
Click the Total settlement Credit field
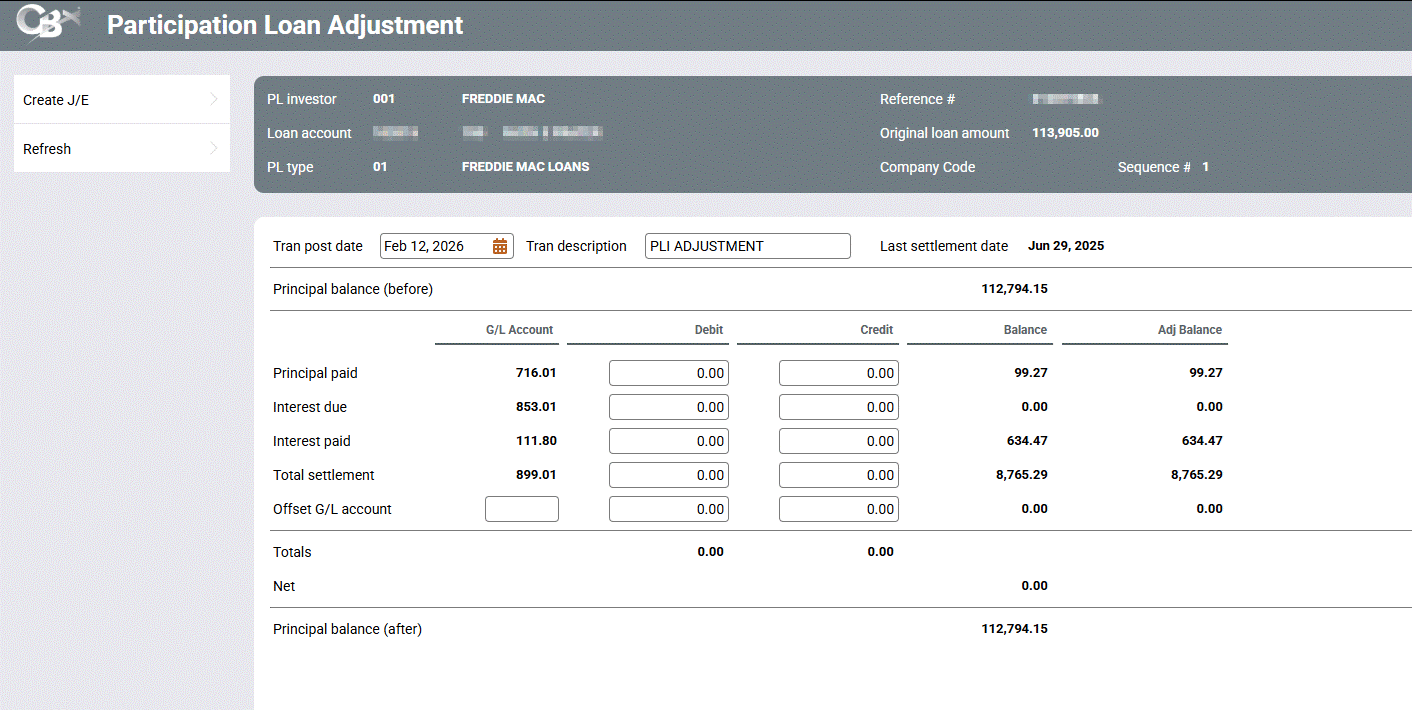838,475
